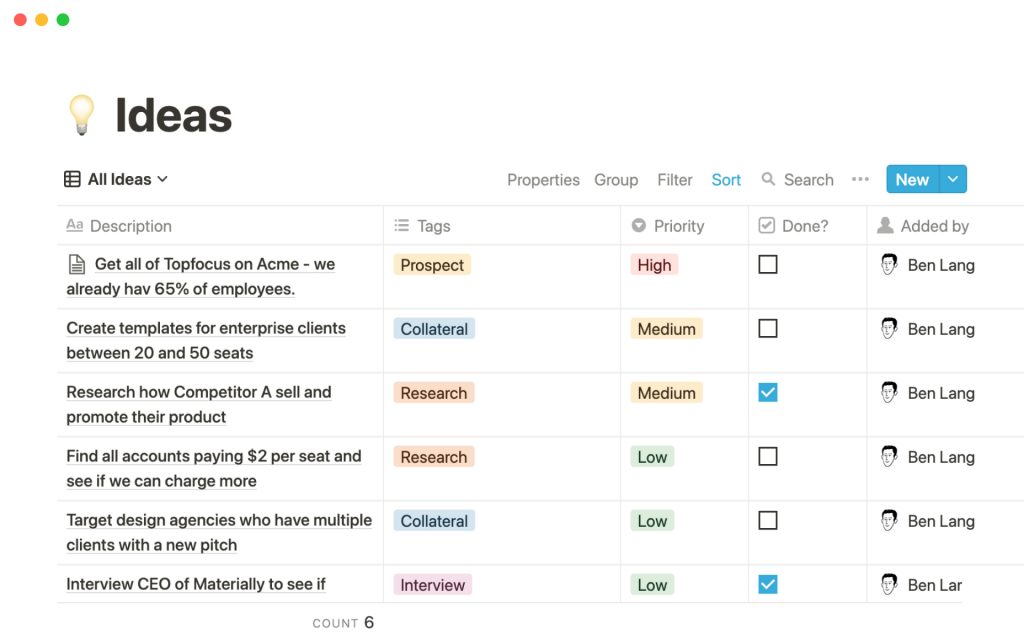Click the New button
The image size is (1024, 640).
click(x=912, y=179)
